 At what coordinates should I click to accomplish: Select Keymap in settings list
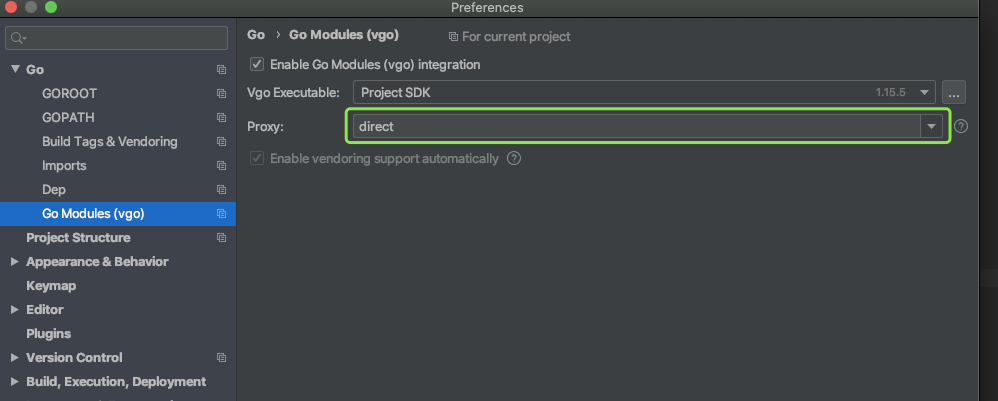pyautogui.click(x=51, y=286)
